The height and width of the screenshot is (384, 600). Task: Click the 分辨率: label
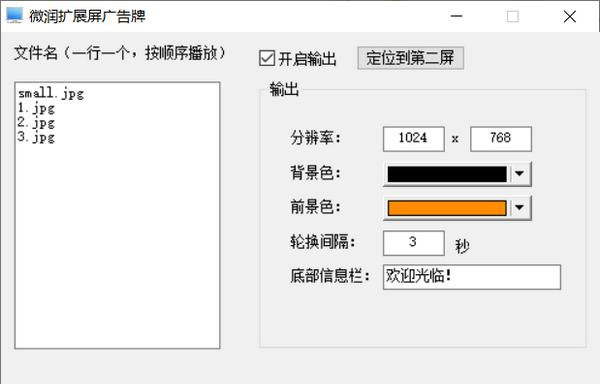pos(315,138)
